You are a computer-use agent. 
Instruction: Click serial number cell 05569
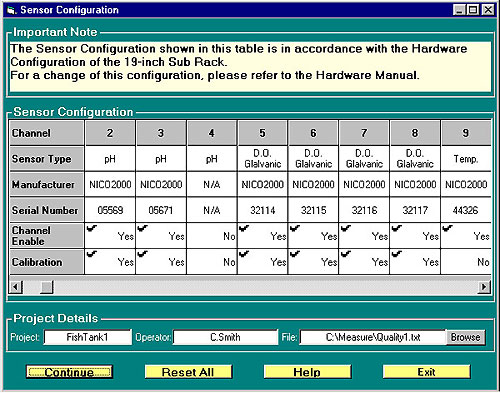[110, 210]
